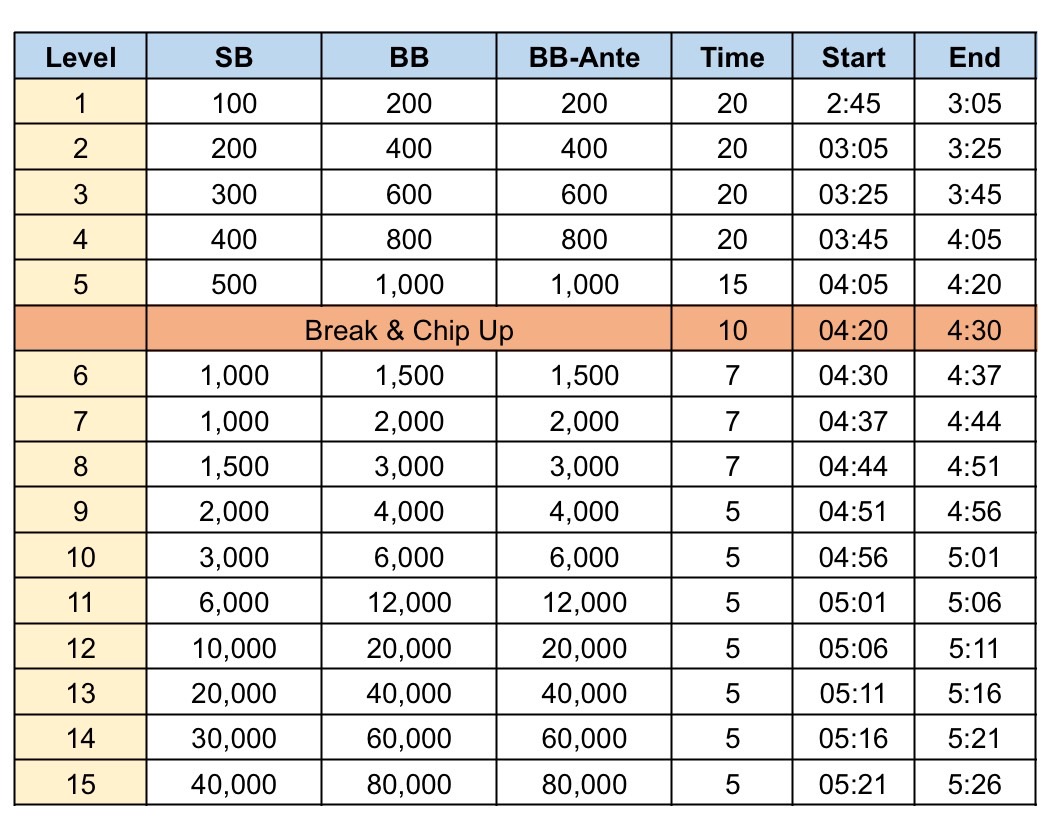Select the Level 15 row number cell
This screenshot has height=822, width=1054.
tap(81, 785)
